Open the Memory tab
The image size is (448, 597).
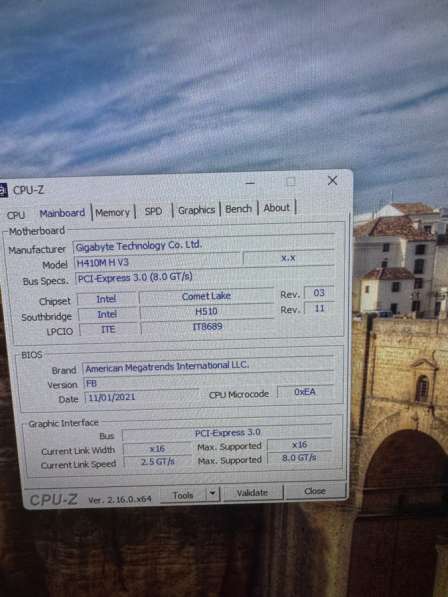tap(112, 212)
